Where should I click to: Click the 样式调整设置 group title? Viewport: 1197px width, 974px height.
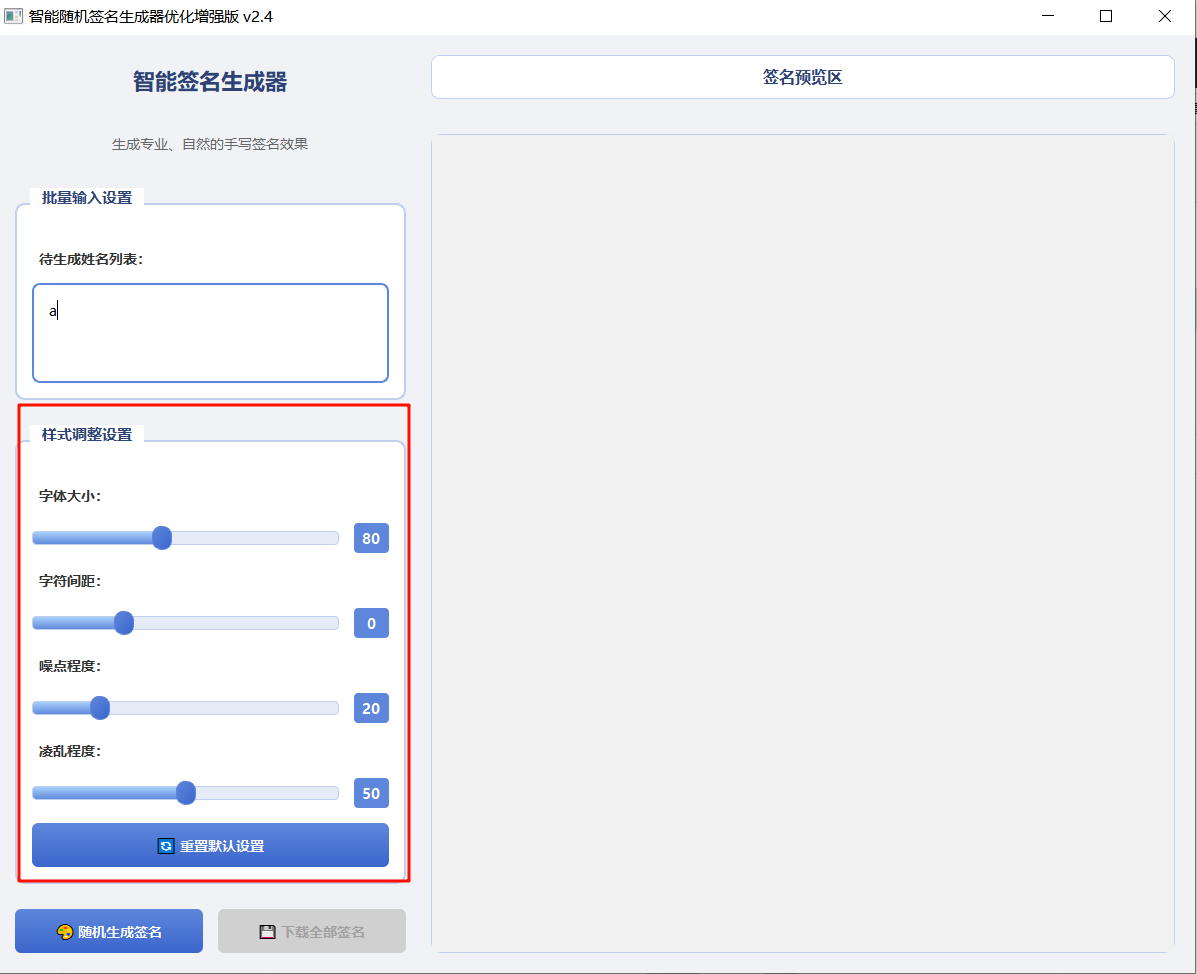tap(87, 435)
